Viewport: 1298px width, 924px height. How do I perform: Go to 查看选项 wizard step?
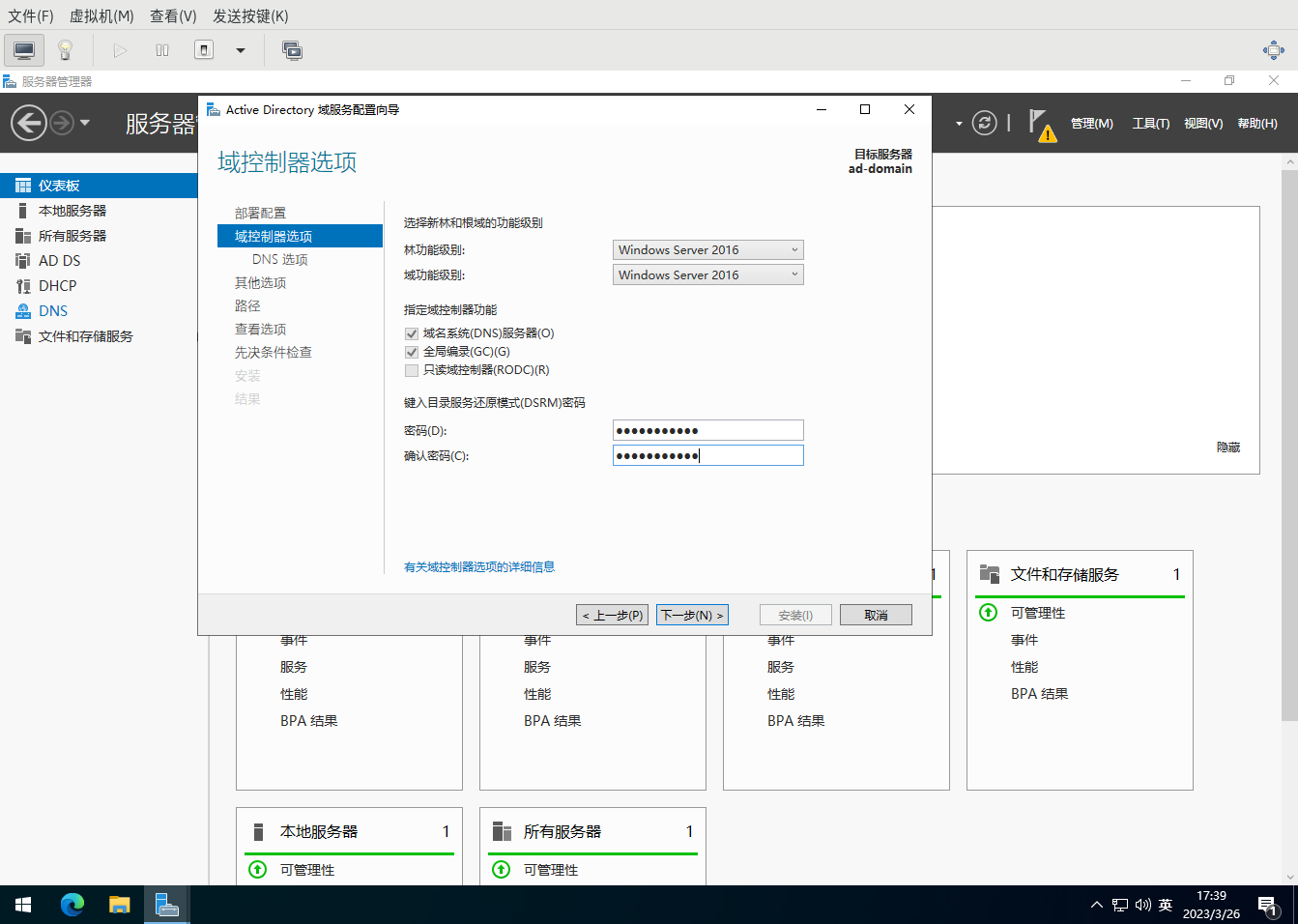click(x=260, y=329)
